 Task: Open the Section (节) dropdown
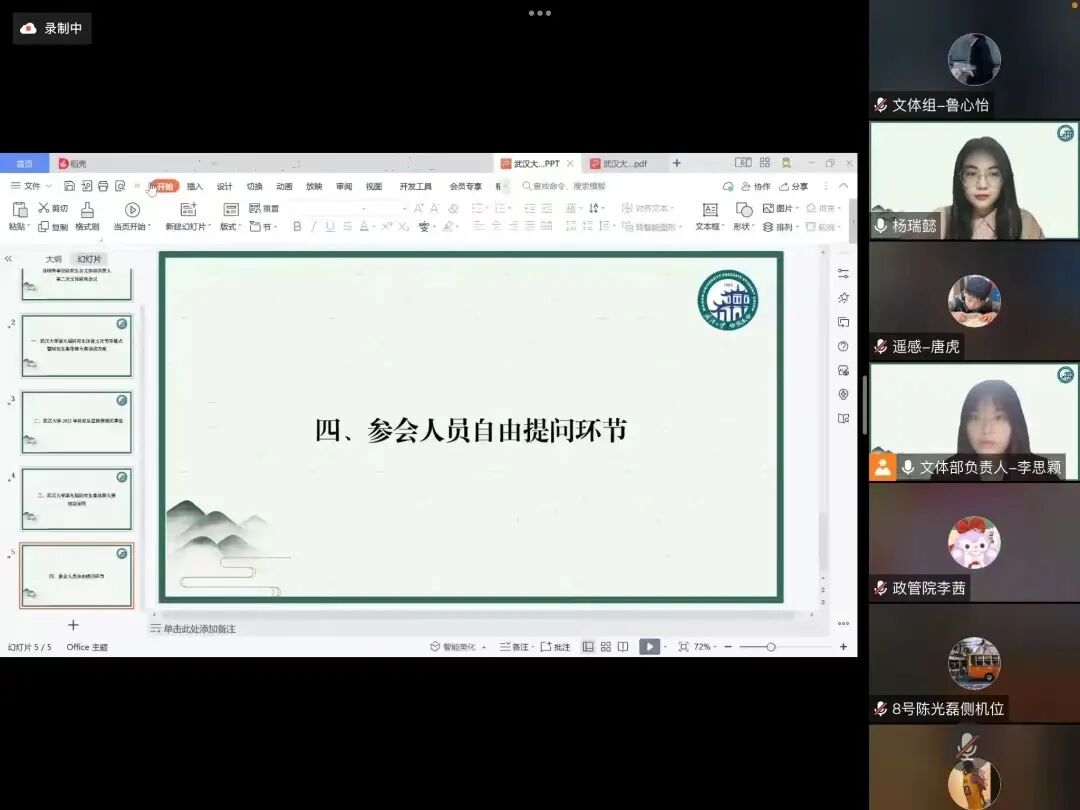pyautogui.click(x=263, y=227)
